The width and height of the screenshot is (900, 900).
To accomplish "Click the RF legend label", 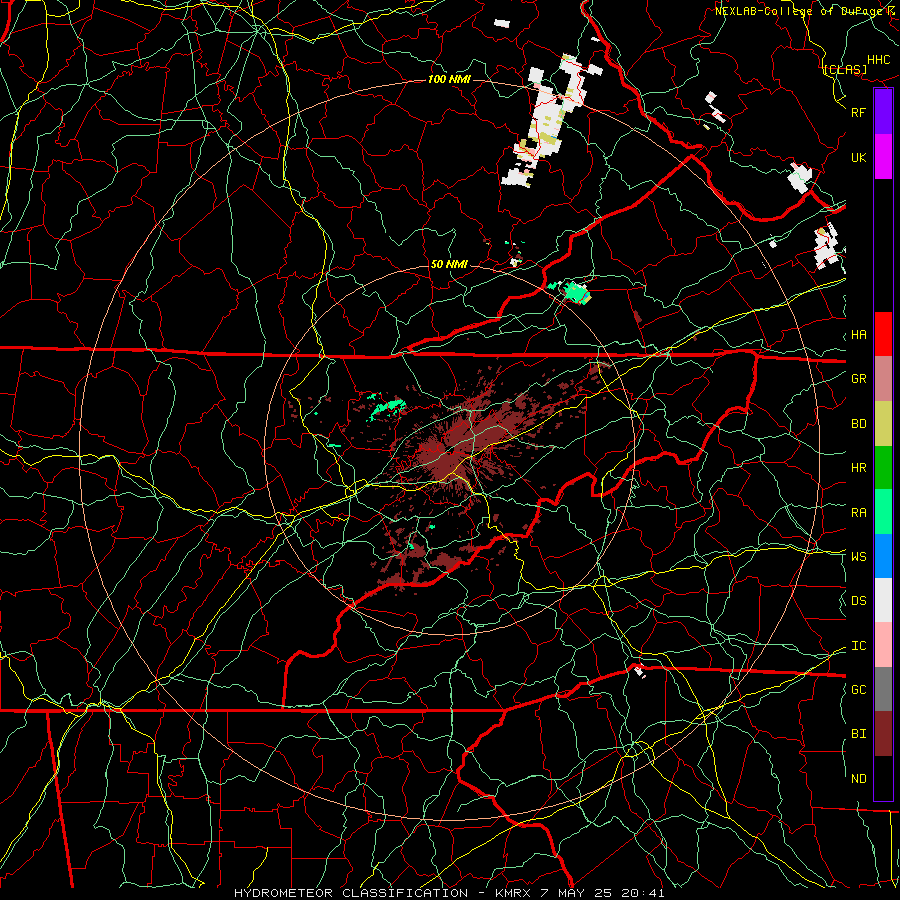I will pyautogui.click(x=858, y=112).
